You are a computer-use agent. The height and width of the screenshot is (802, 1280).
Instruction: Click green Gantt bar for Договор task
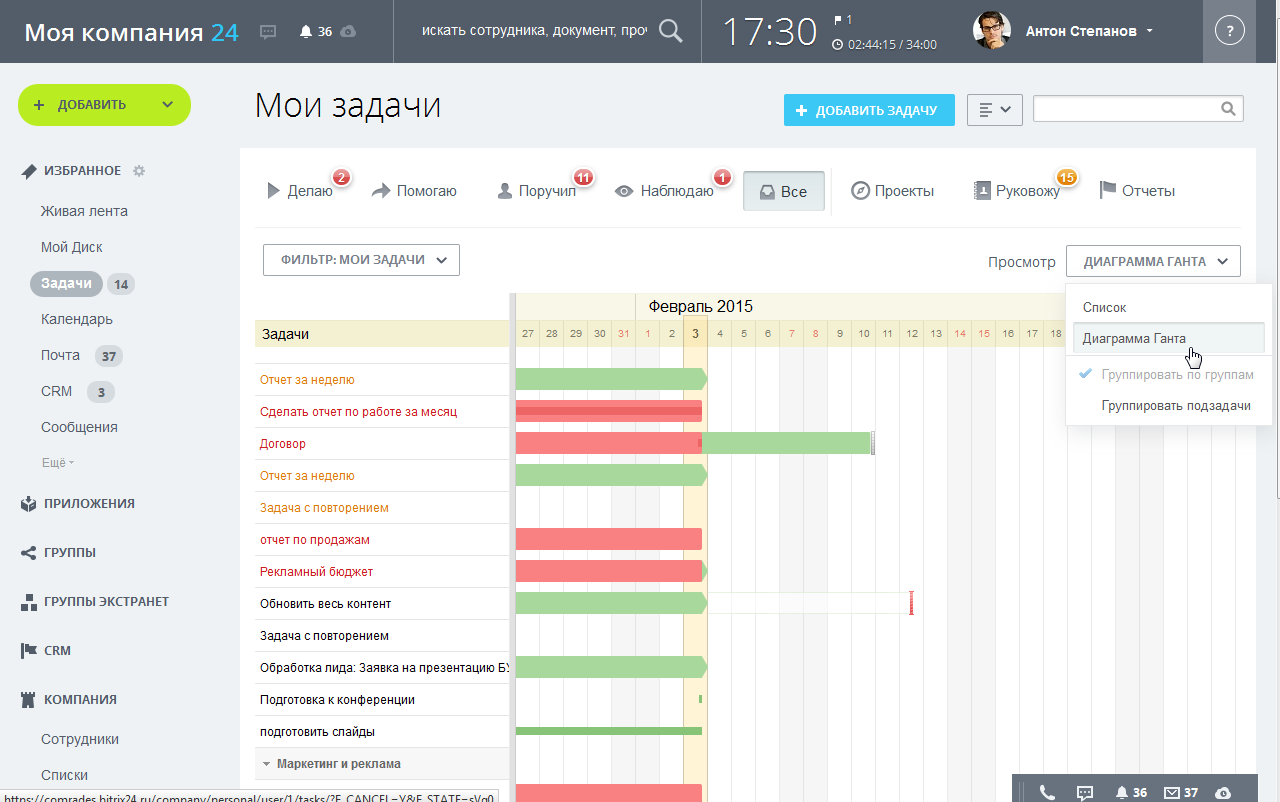(787, 443)
